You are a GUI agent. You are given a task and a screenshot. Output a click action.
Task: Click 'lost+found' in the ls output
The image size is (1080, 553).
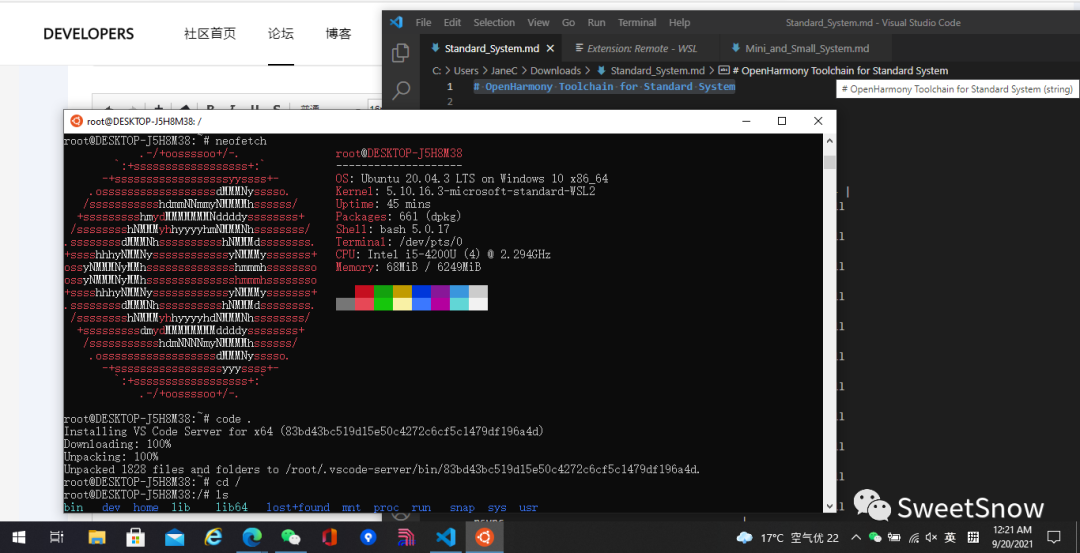298,508
